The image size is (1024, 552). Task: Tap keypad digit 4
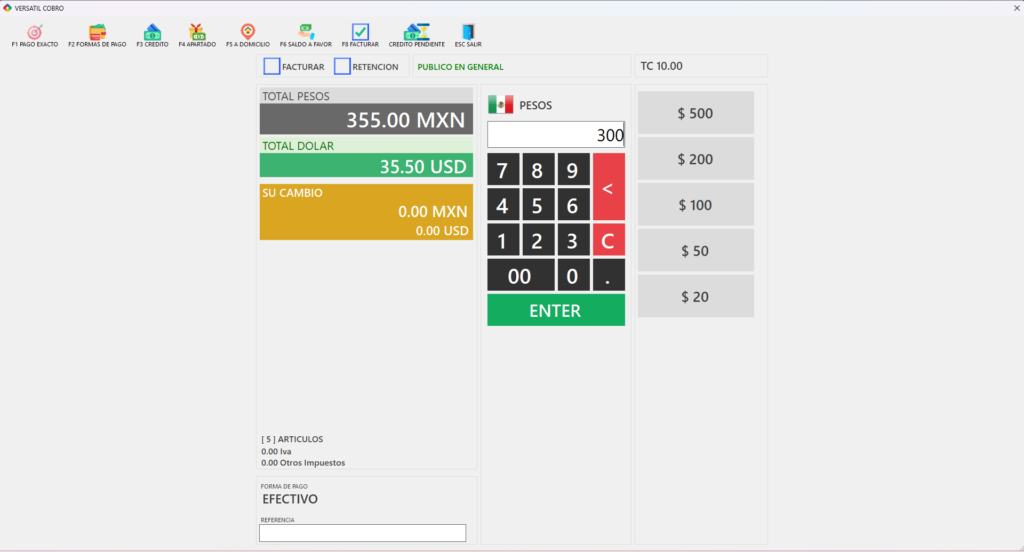503,205
